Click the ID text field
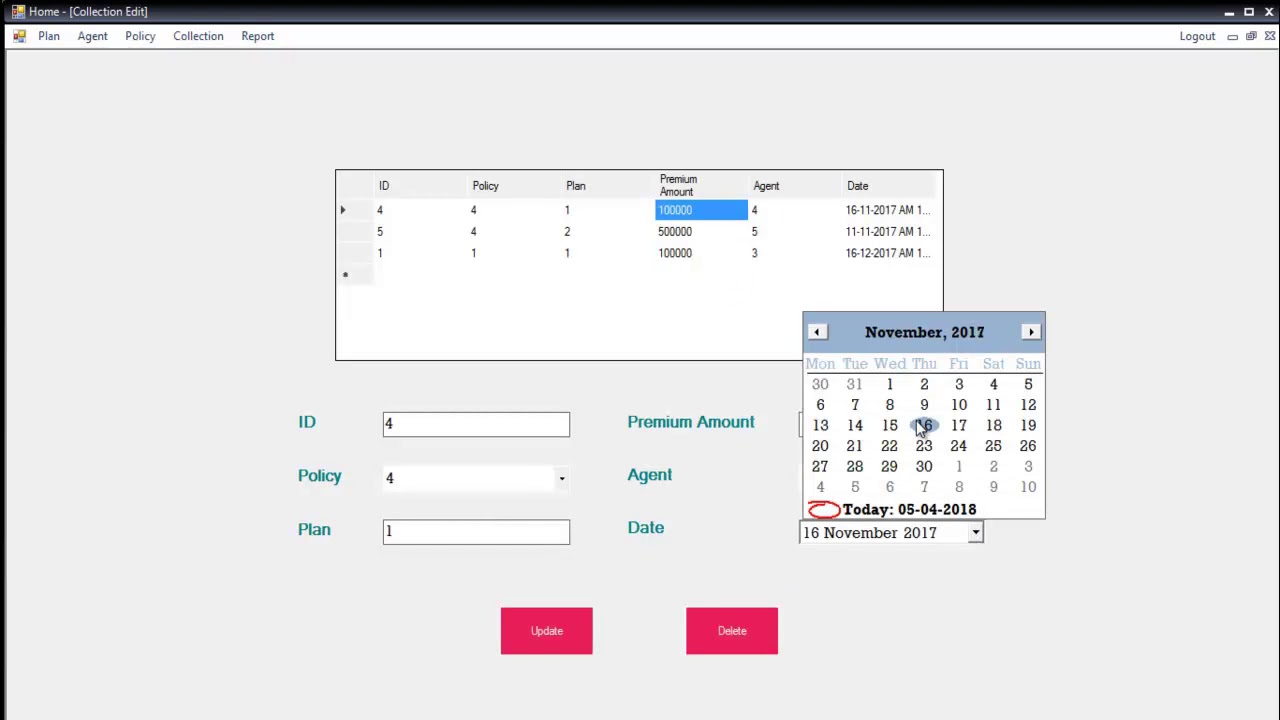The height and width of the screenshot is (720, 1280). click(476, 425)
